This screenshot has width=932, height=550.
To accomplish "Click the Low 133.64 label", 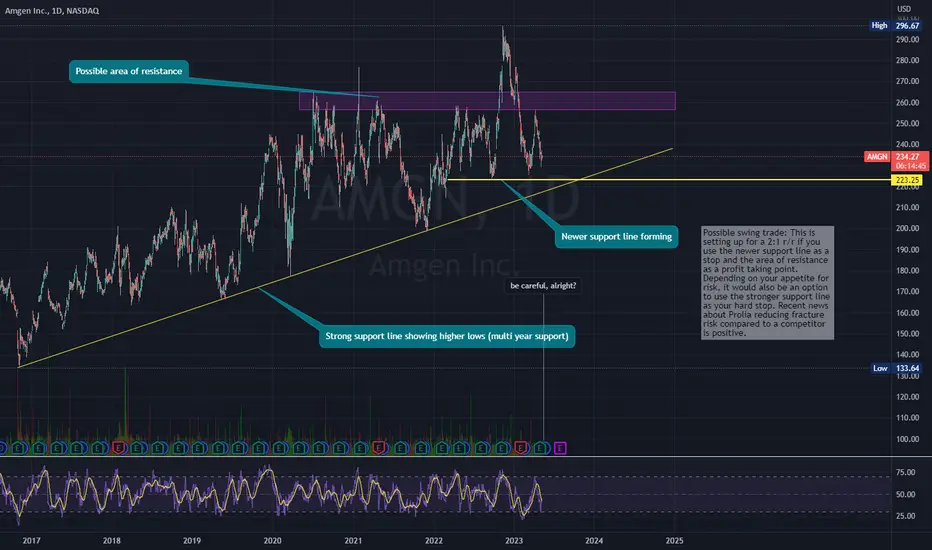I will coord(896,369).
